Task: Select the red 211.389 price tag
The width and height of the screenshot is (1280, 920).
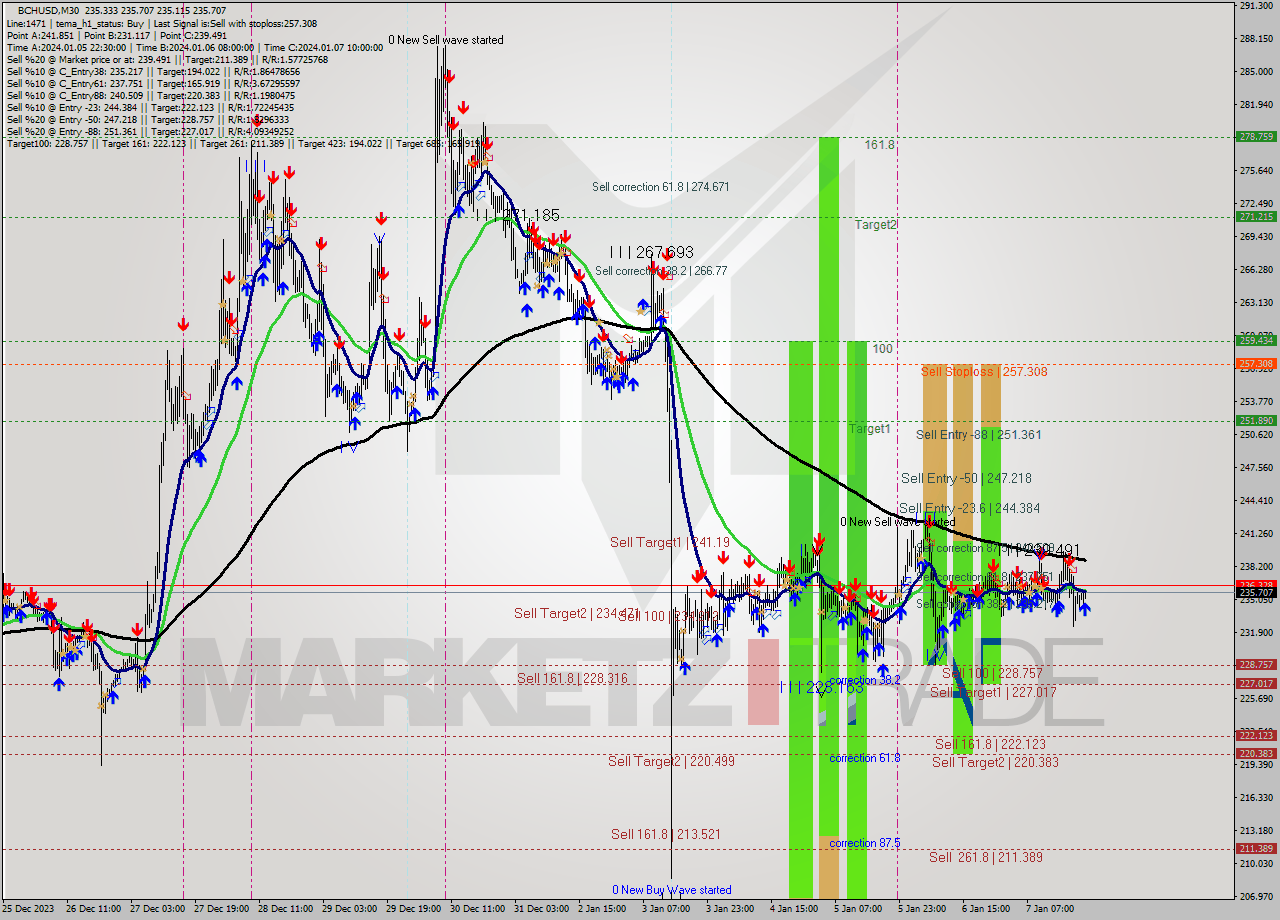Action: [1257, 849]
